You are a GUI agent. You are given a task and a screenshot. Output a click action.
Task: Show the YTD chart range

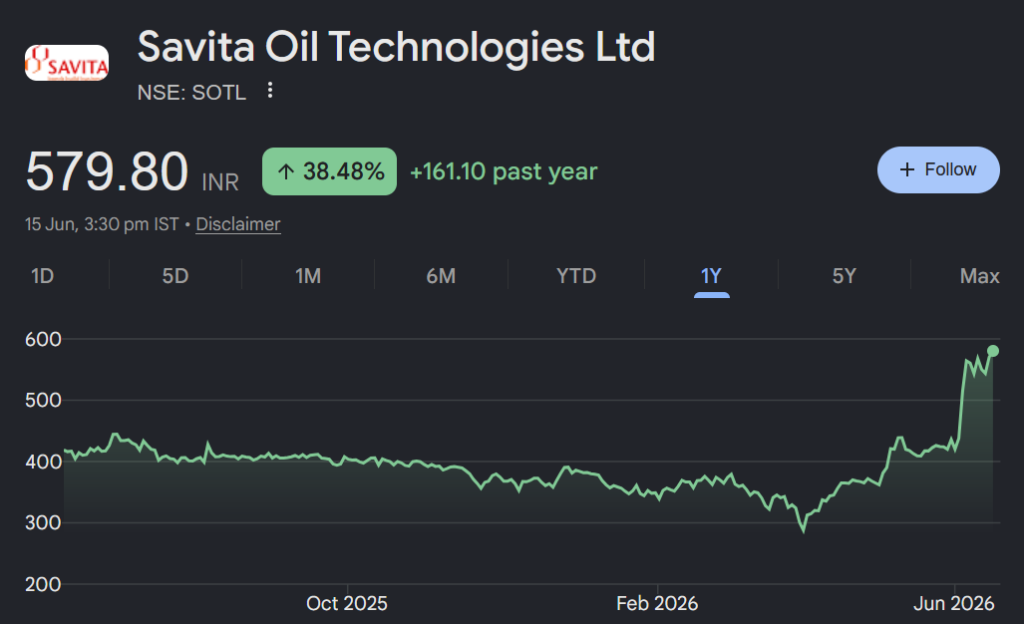pyautogui.click(x=576, y=276)
